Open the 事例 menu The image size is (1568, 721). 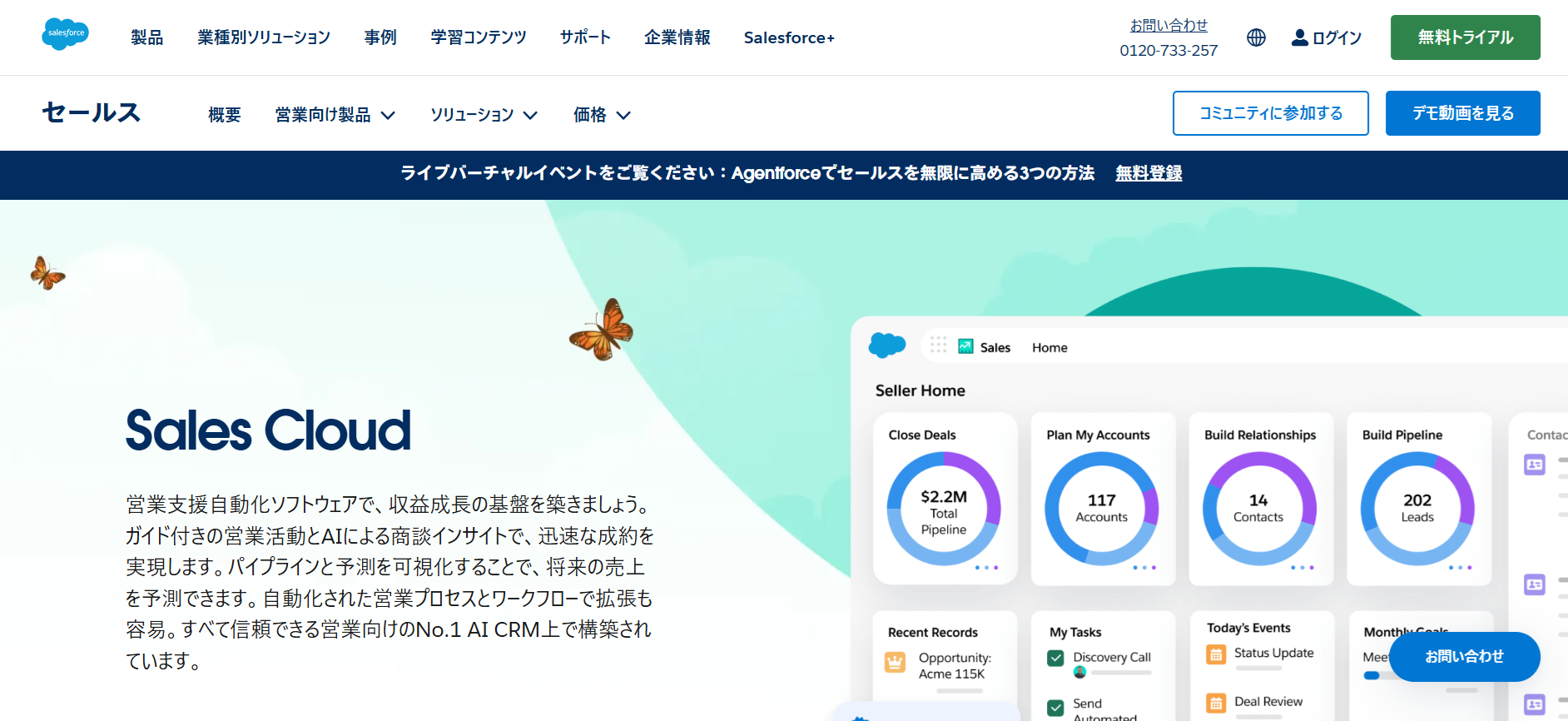(x=380, y=37)
